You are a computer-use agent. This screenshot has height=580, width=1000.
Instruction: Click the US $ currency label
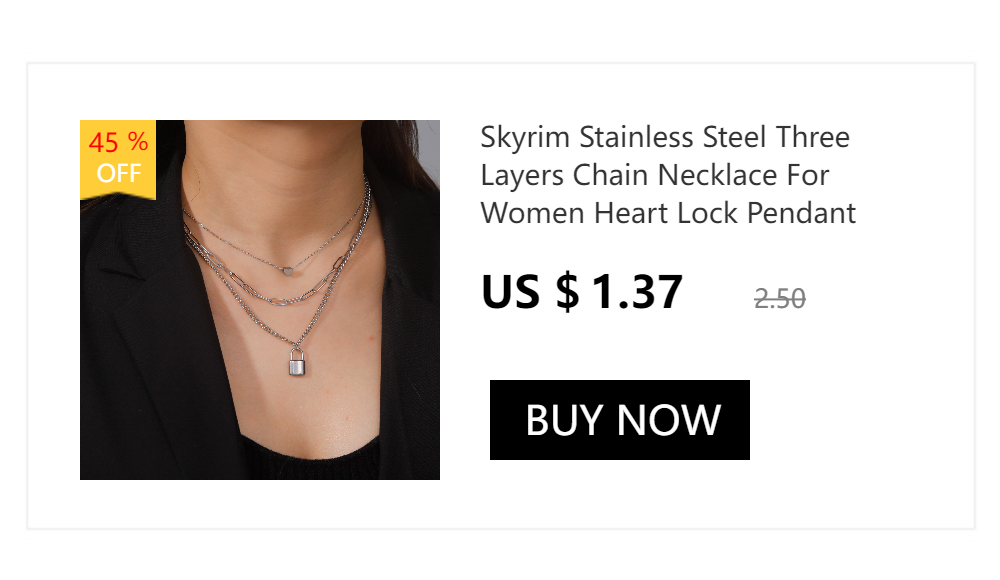(530, 292)
